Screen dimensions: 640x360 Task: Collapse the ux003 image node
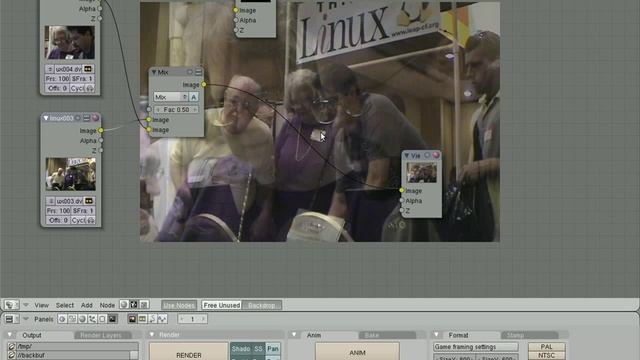(46, 118)
